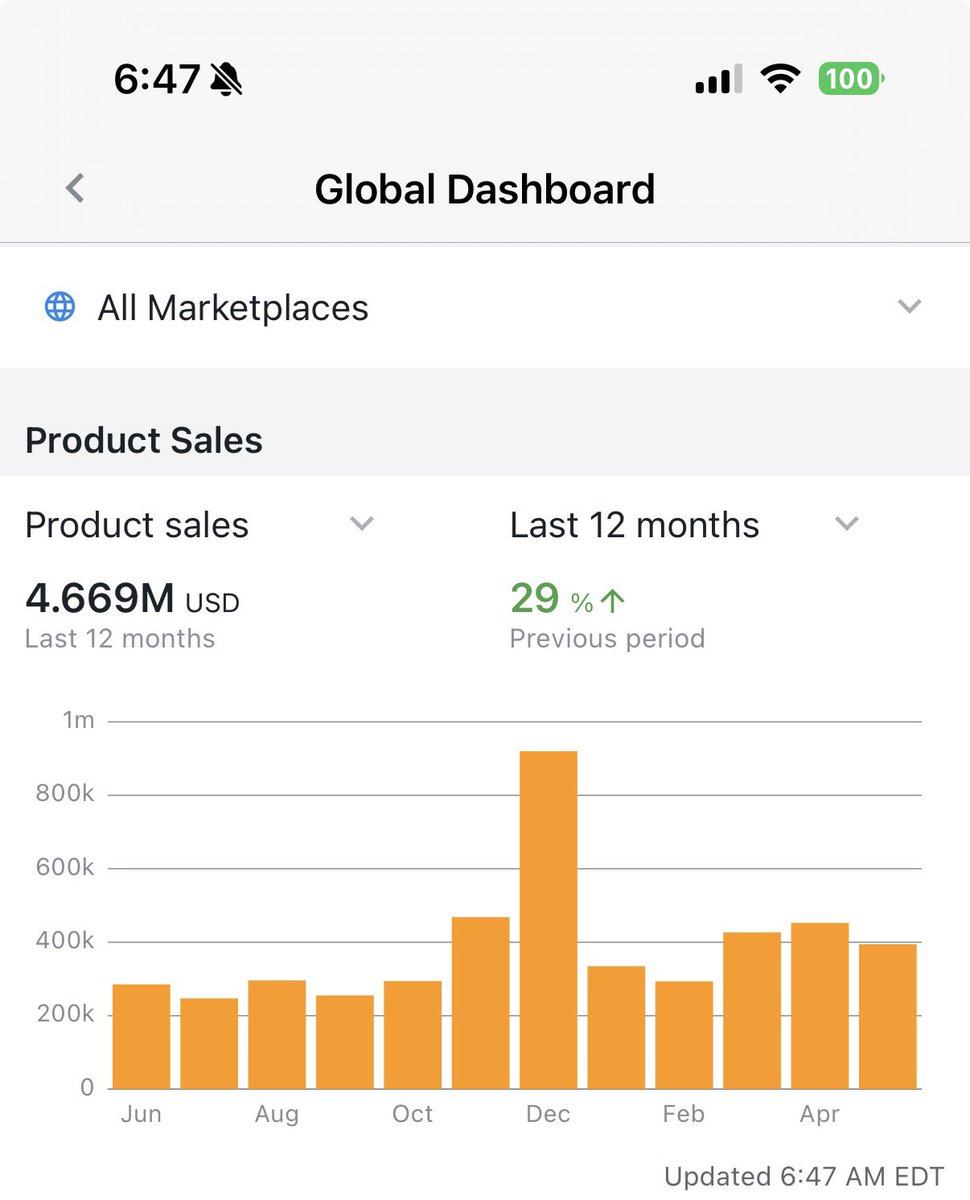
Task: Select the January sales bar
Action: (x=616, y=1028)
